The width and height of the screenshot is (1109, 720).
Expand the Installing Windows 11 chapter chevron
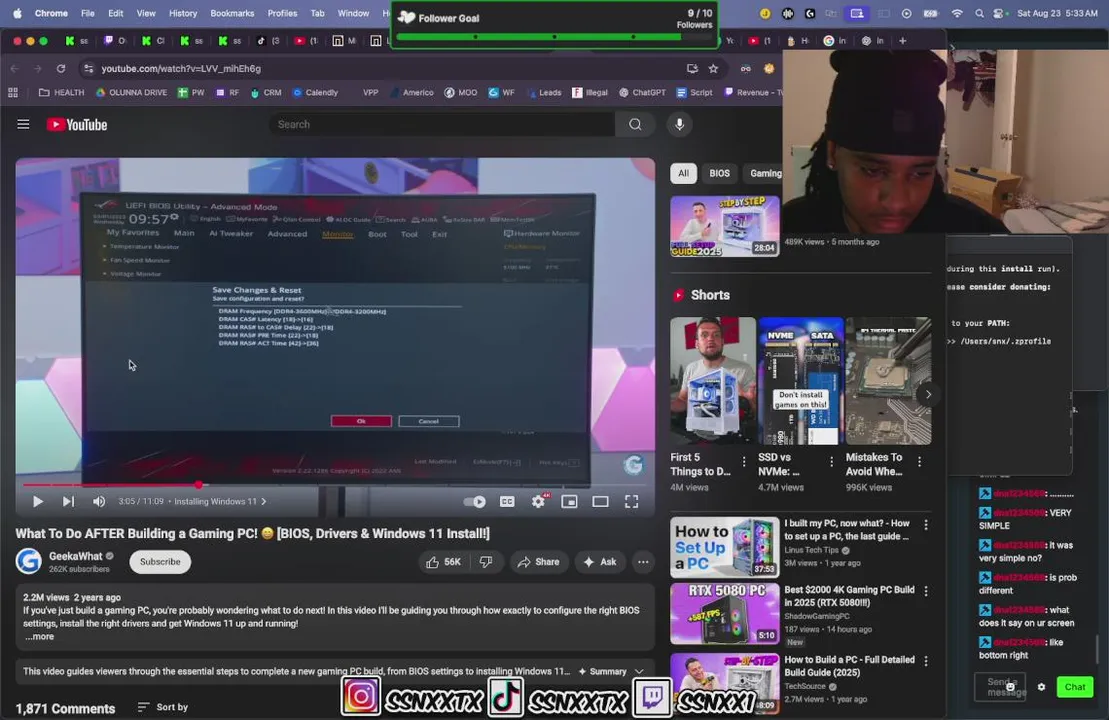click(264, 501)
